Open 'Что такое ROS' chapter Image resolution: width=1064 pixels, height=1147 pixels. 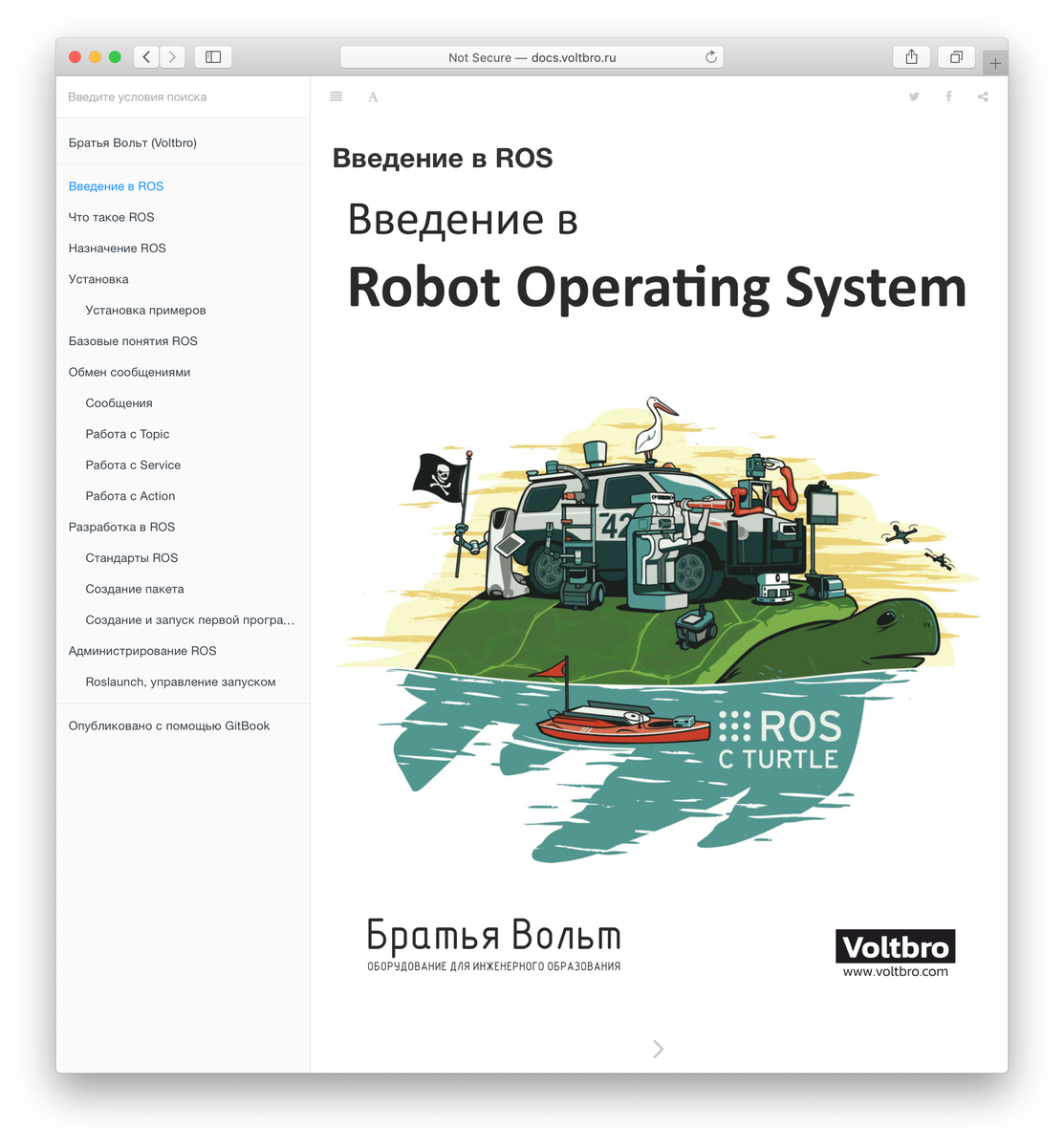click(x=183, y=217)
